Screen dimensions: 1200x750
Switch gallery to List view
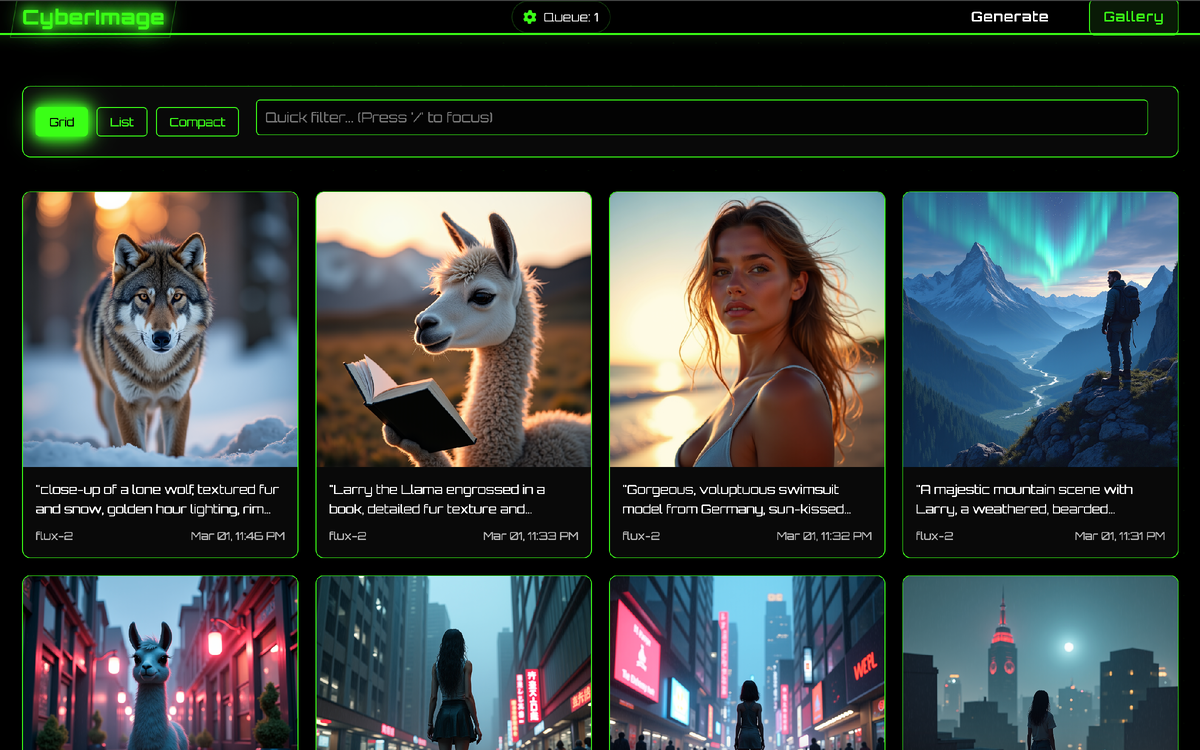pos(122,122)
